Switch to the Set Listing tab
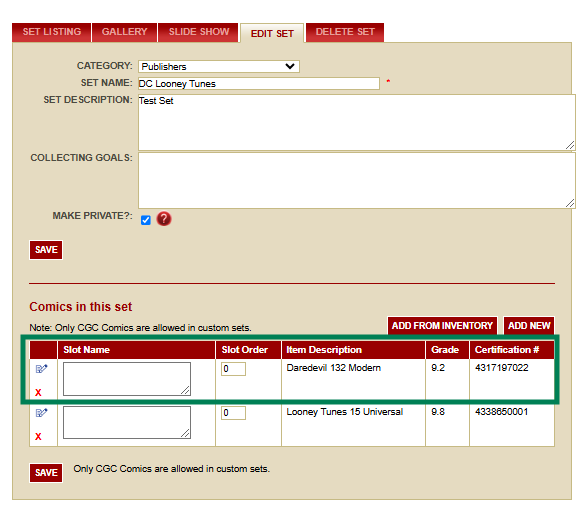Screen dimensions: 576x531 pyautogui.click(x=51, y=32)
